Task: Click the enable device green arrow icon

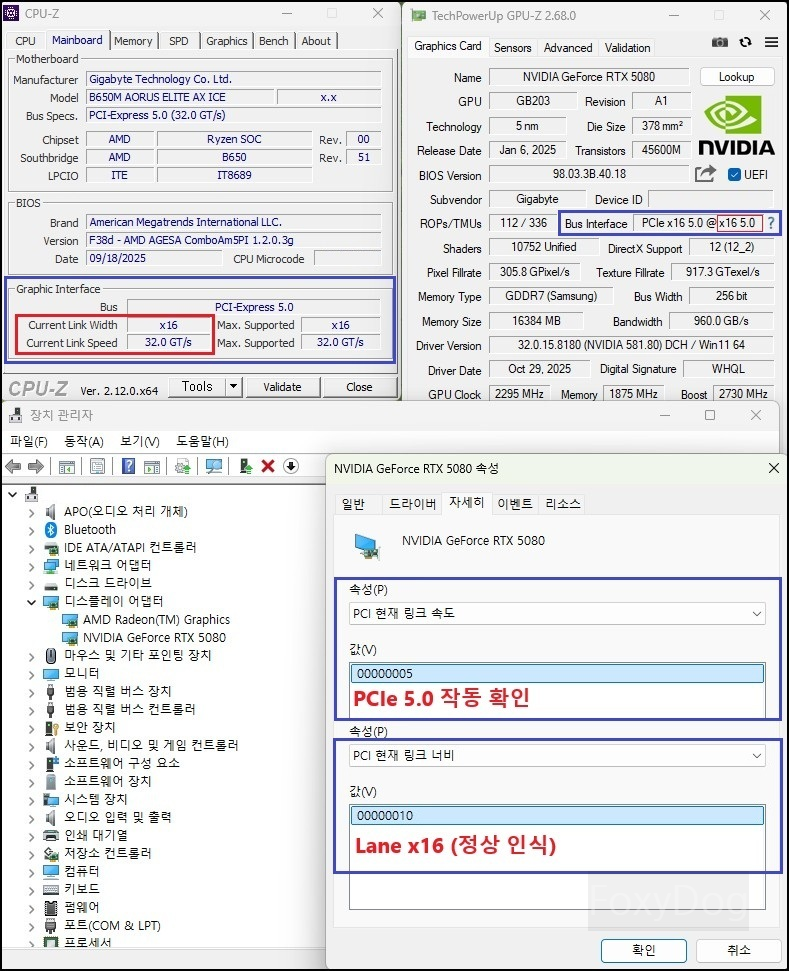Action: click(x=246, y=466)
